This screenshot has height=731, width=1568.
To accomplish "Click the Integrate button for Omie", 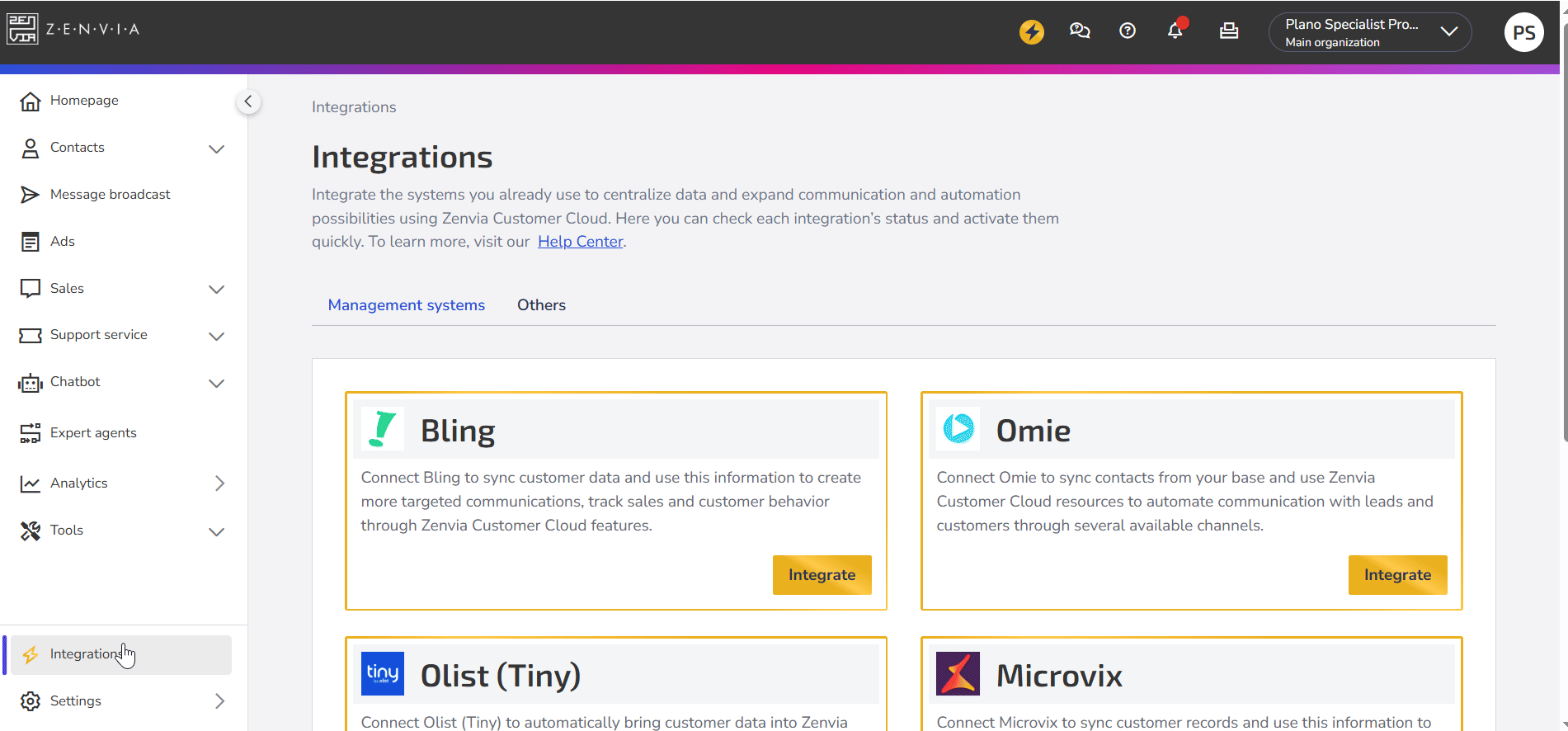I will (1398, 575).
